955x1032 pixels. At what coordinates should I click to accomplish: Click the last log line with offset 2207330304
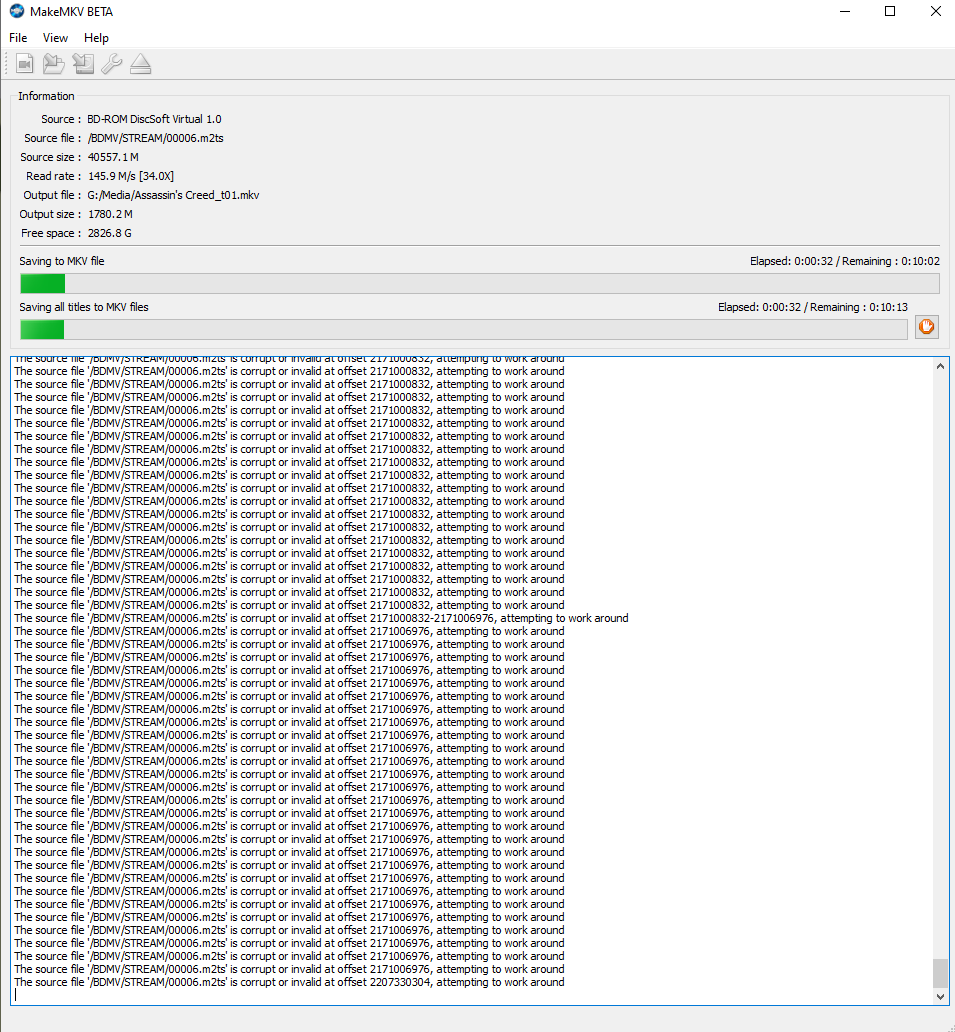click(x=289, y=982)
